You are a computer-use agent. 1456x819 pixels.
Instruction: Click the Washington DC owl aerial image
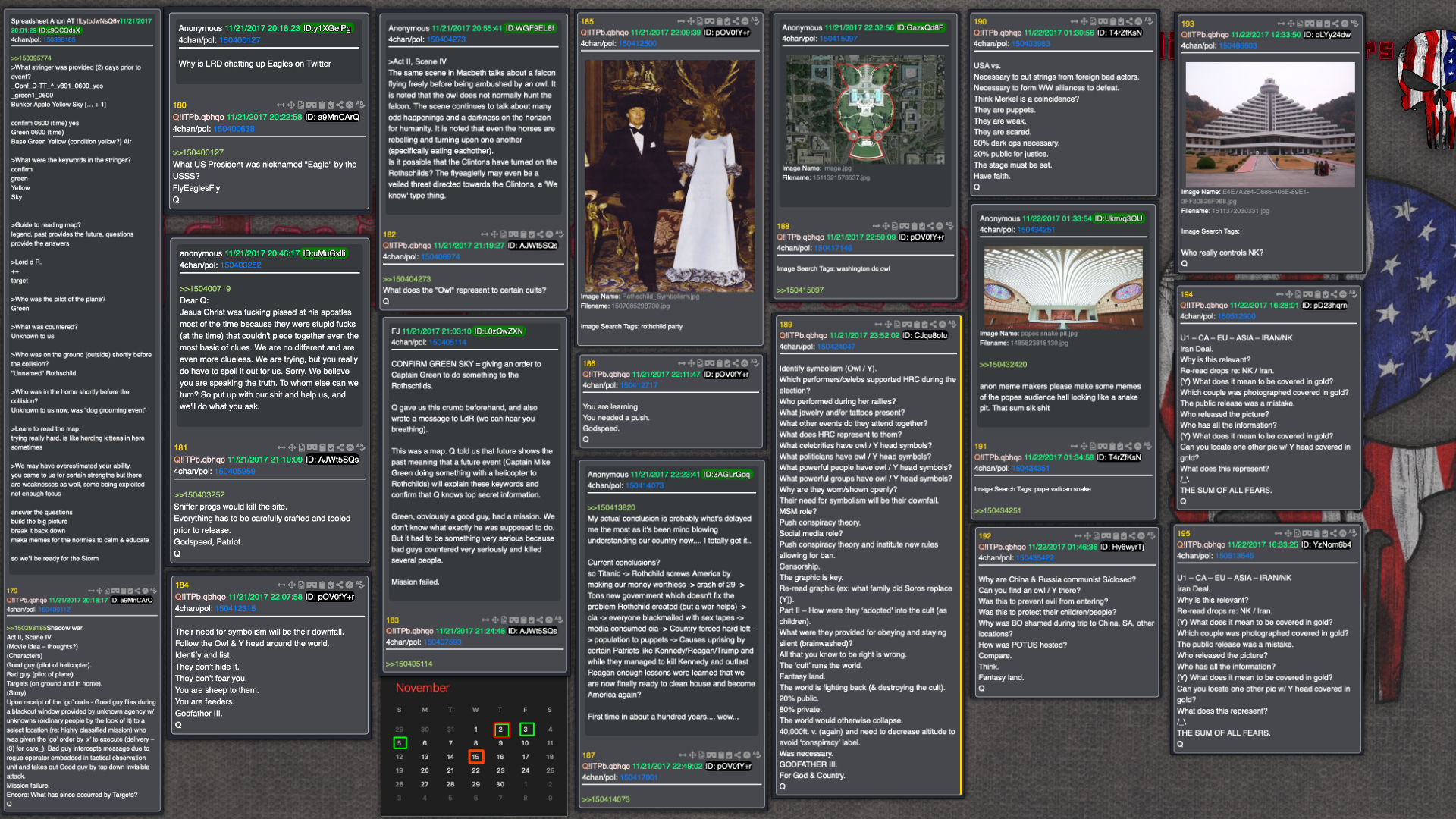[x=864, y=108]
